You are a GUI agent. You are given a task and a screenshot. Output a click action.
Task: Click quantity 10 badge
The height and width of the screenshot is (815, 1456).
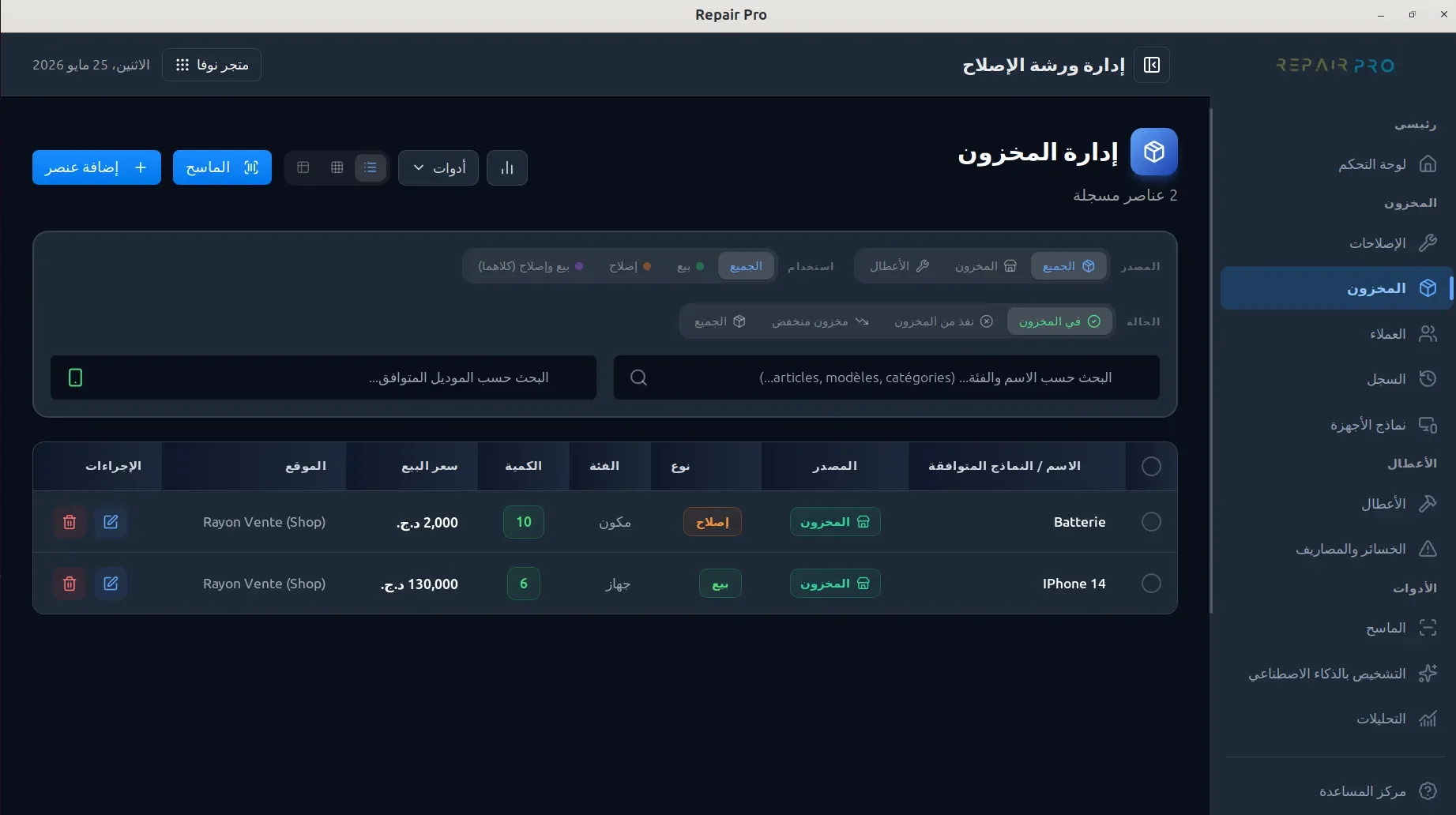(x=524, y=522)
